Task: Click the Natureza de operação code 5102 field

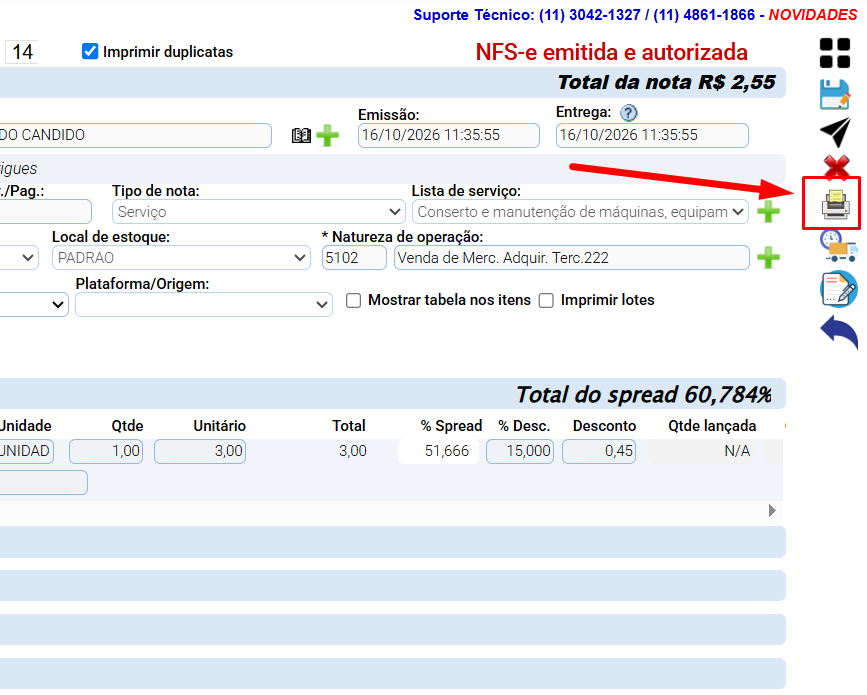Action: pyautogui.click(x=354, y=258)
